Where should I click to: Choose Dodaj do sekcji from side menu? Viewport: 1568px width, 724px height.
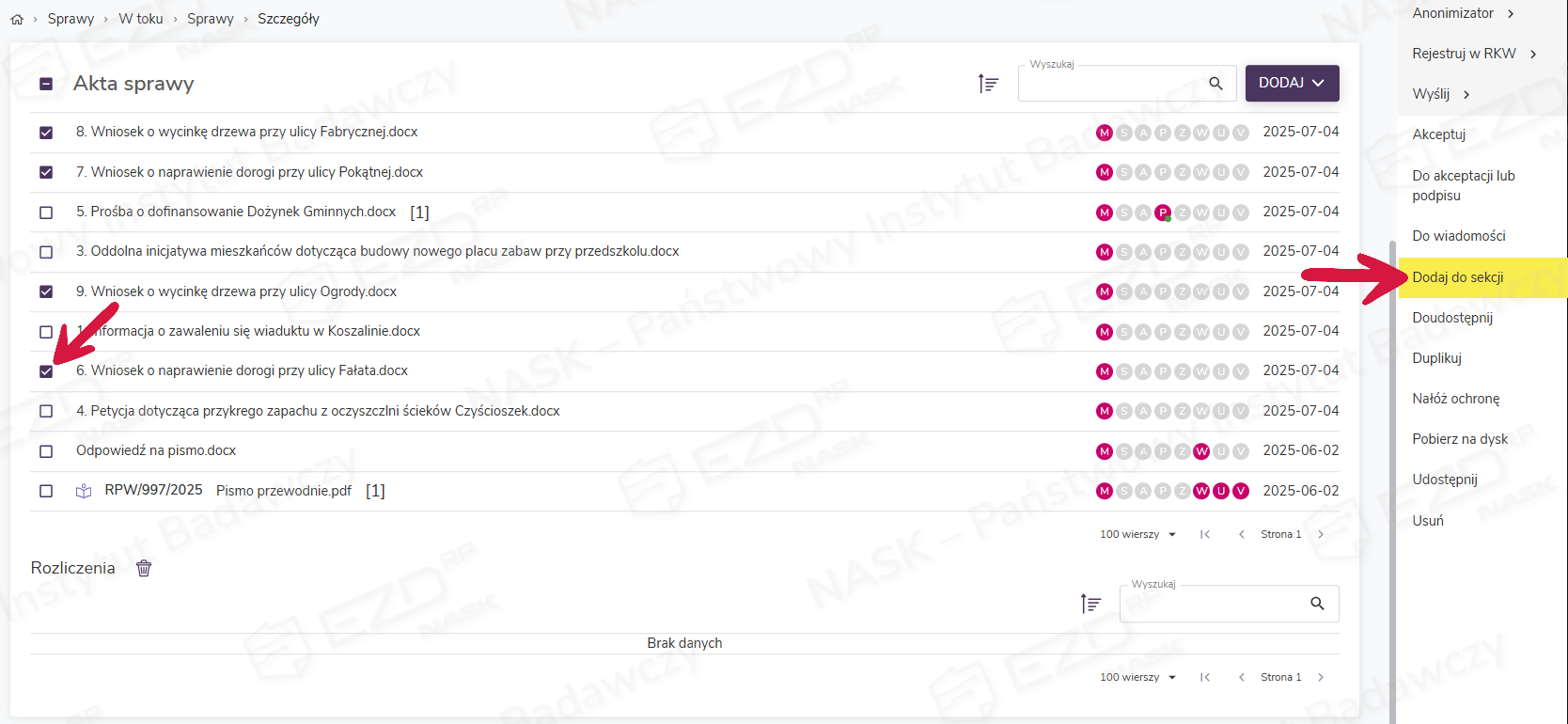(x=1458, y=277)
